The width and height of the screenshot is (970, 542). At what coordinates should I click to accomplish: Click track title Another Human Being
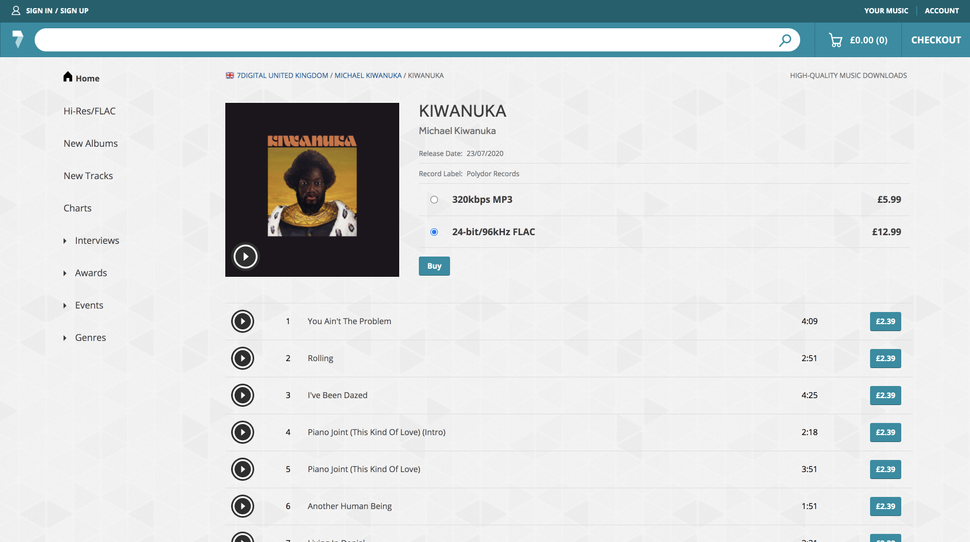tap(350, 506)
